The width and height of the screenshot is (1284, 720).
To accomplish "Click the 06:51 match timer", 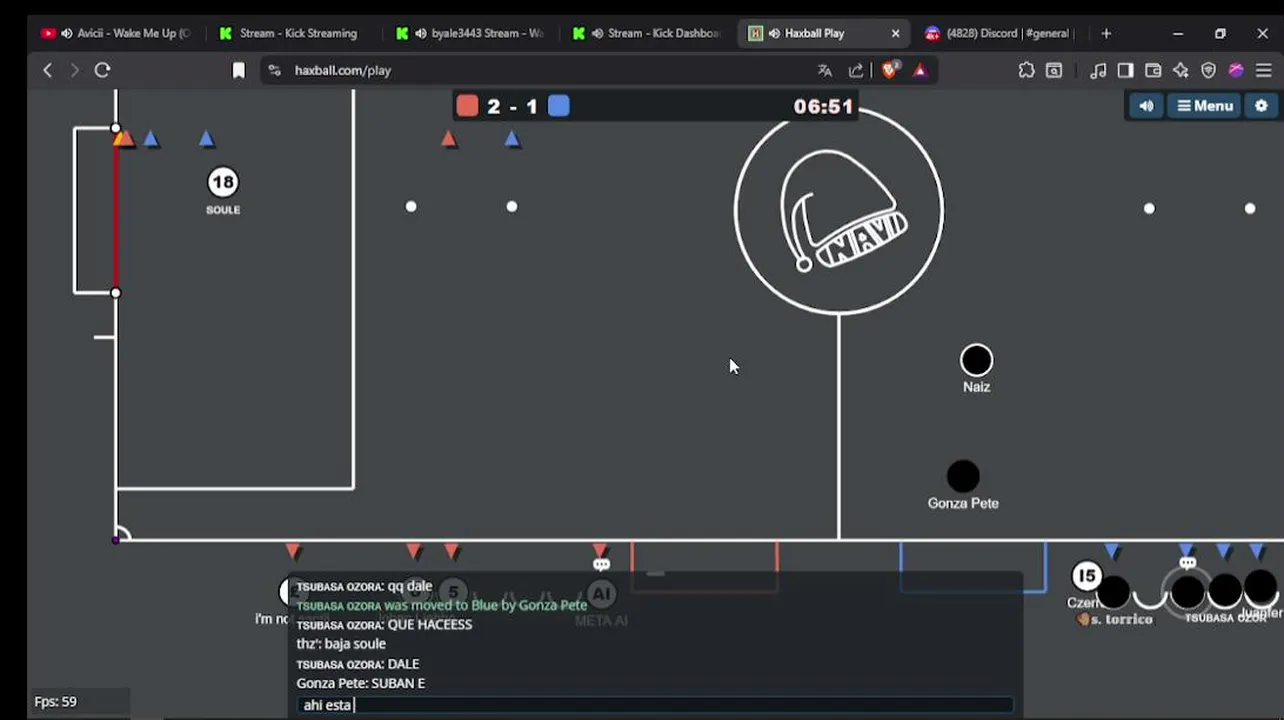I will pyautogui.click(x=823, y=107).
